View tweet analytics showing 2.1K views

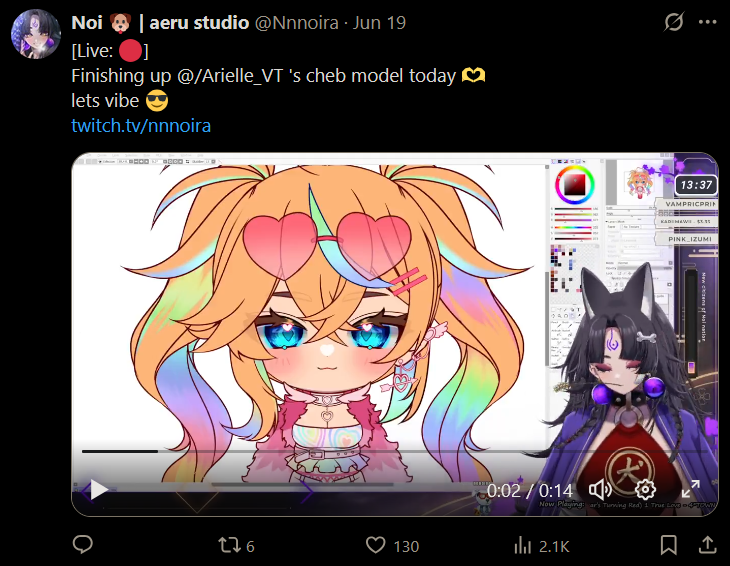pos(541,546)
